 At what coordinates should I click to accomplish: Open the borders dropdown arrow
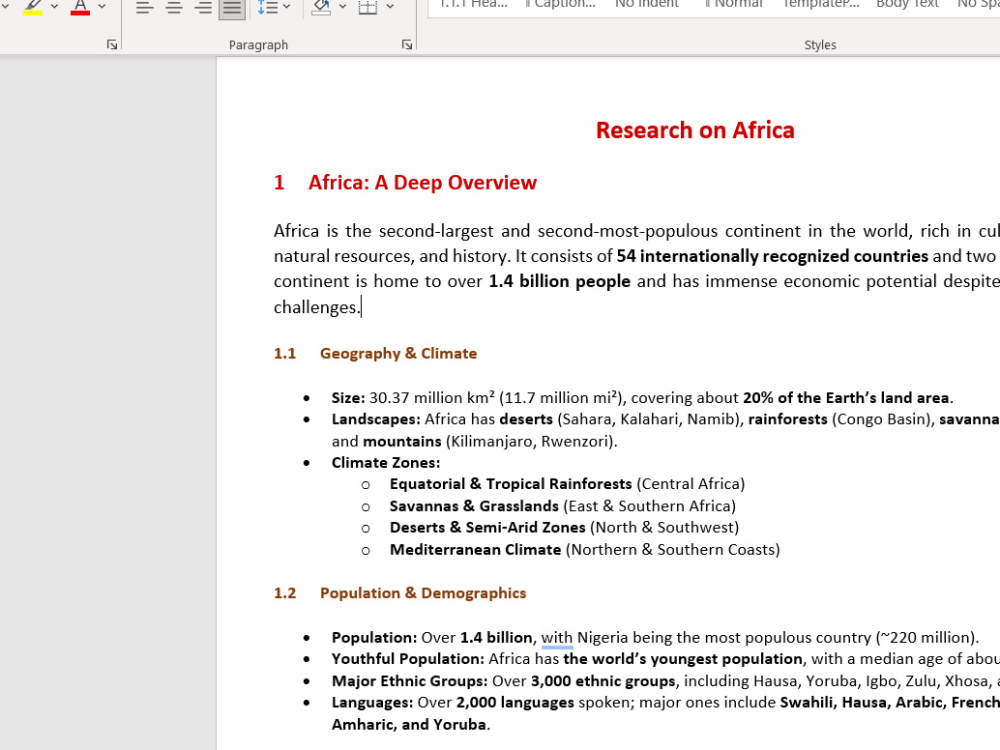pyautogui.click(x=390, y=6)
